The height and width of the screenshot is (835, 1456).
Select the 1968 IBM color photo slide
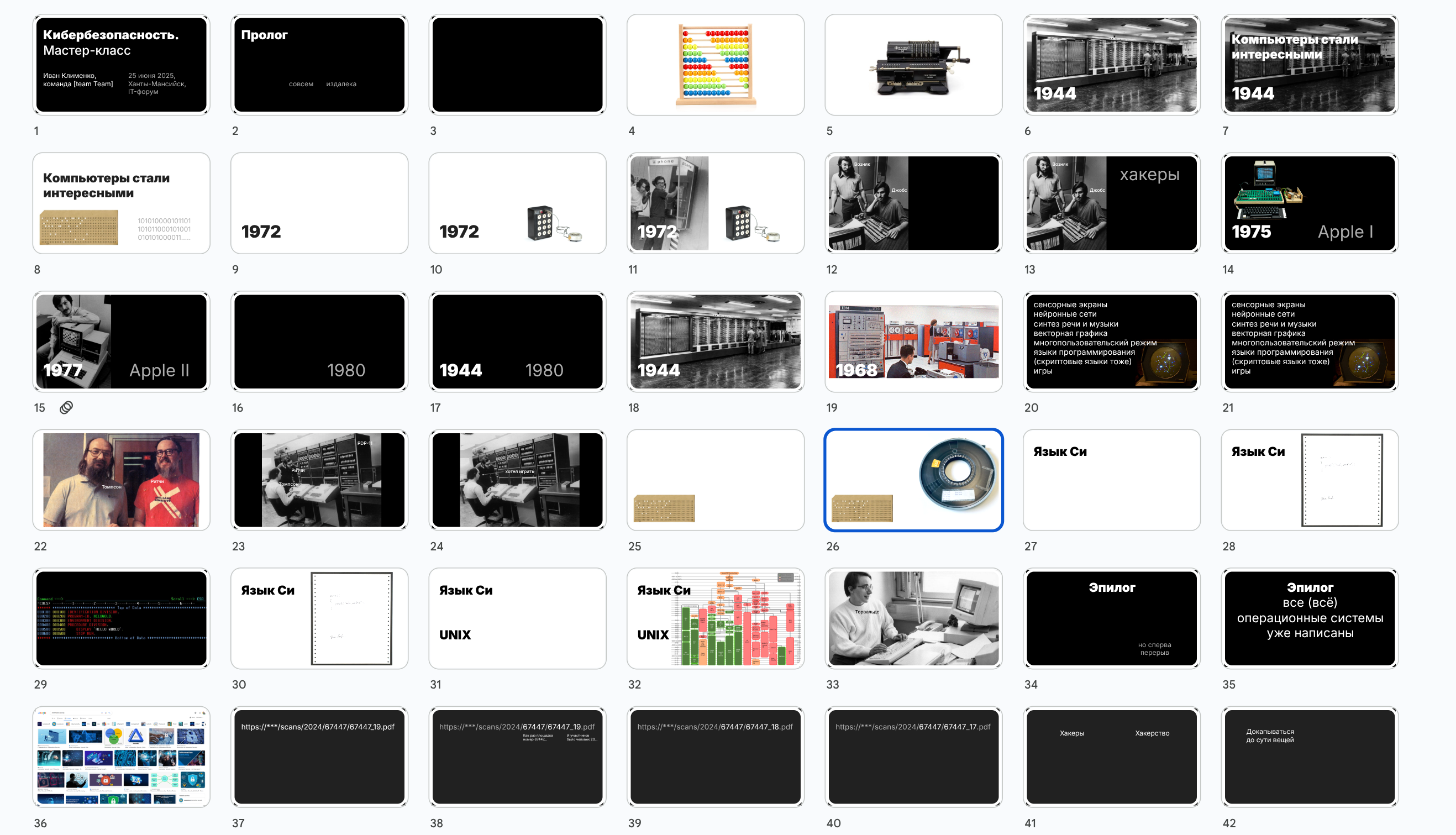[x=913, y=342]
